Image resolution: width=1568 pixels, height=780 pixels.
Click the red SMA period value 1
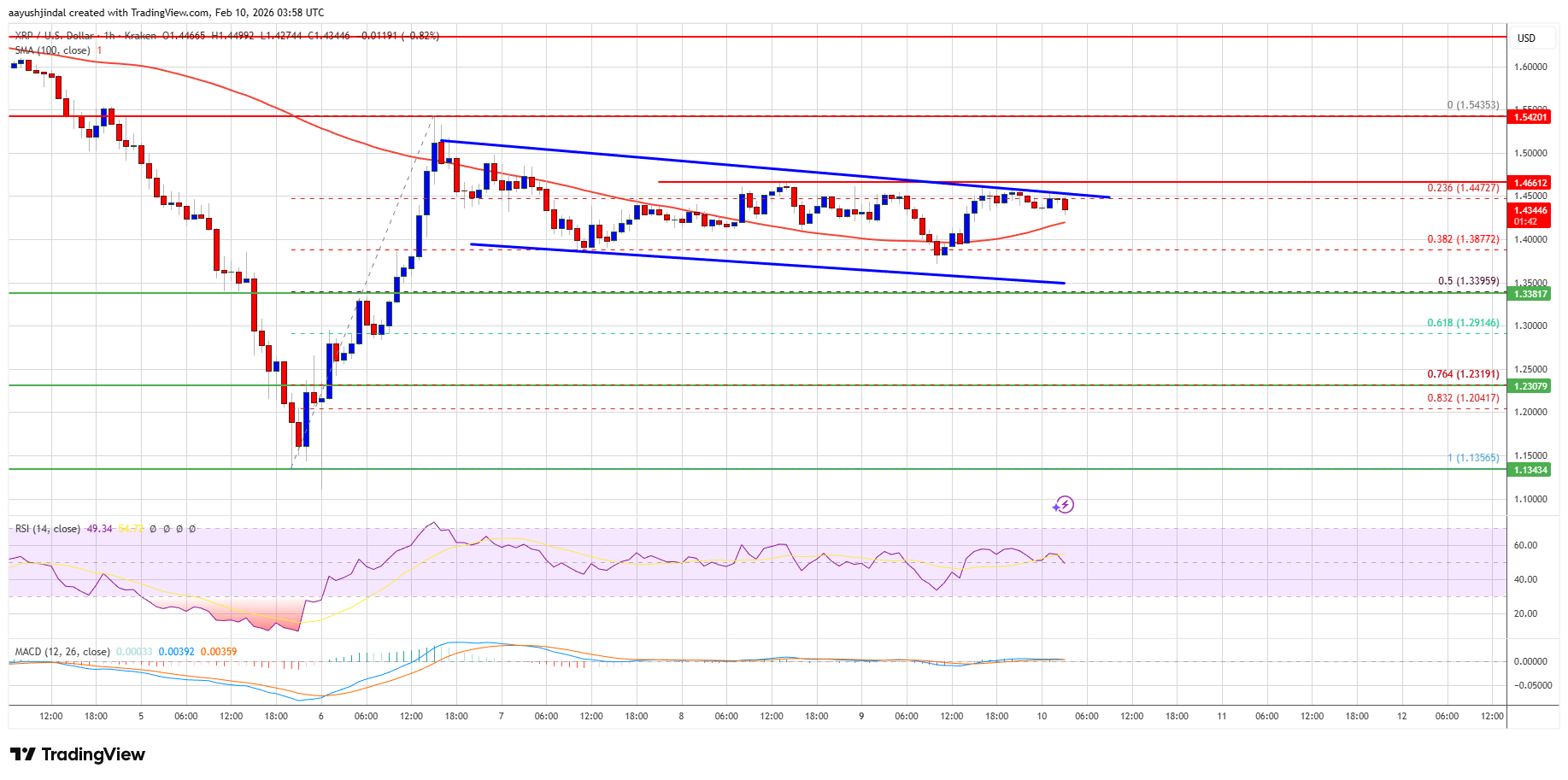(x=100, y=50)
